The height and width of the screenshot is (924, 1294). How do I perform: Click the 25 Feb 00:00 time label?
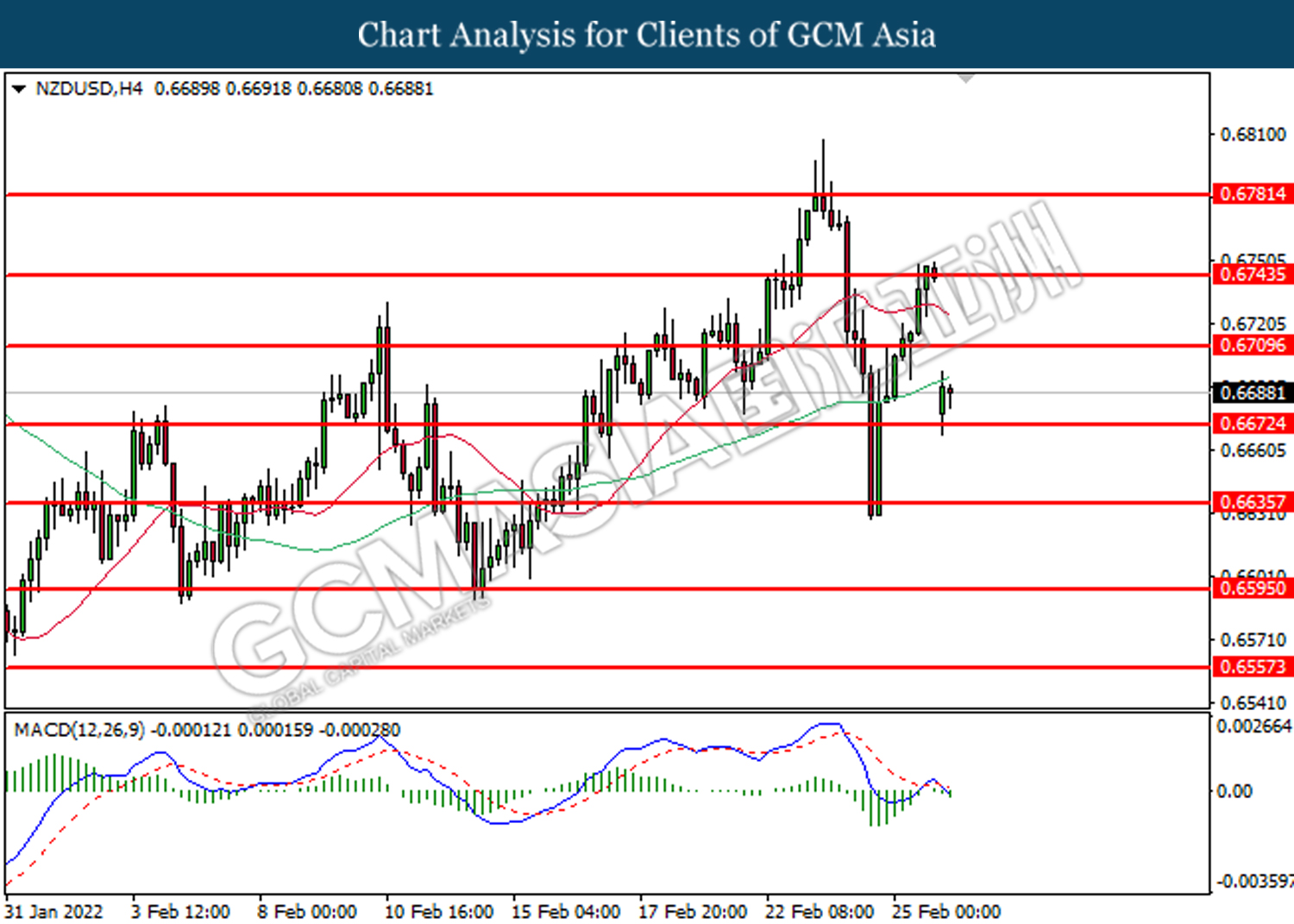click(x=946, y=912)
